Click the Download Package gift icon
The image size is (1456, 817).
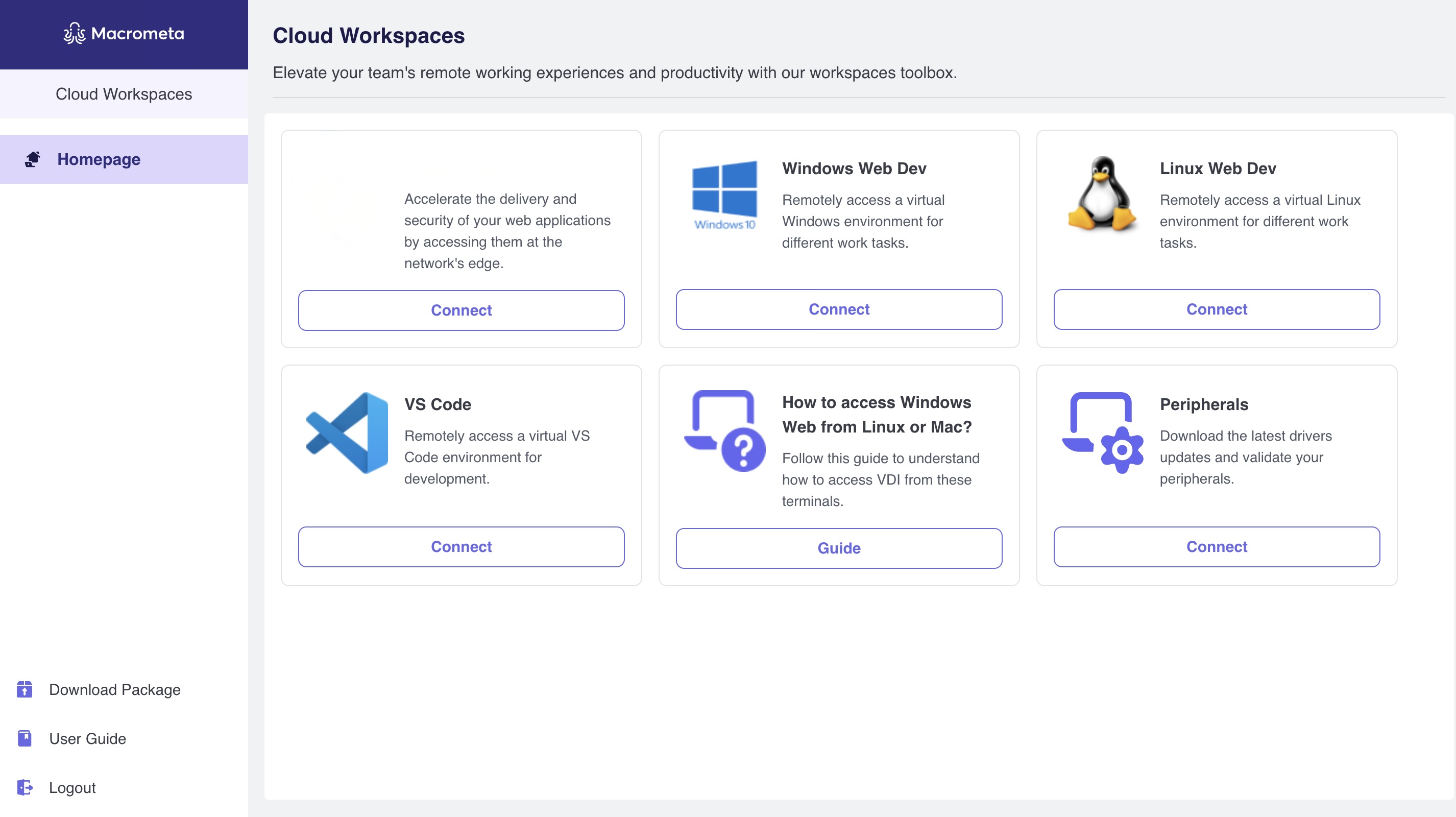coord(25,690)
